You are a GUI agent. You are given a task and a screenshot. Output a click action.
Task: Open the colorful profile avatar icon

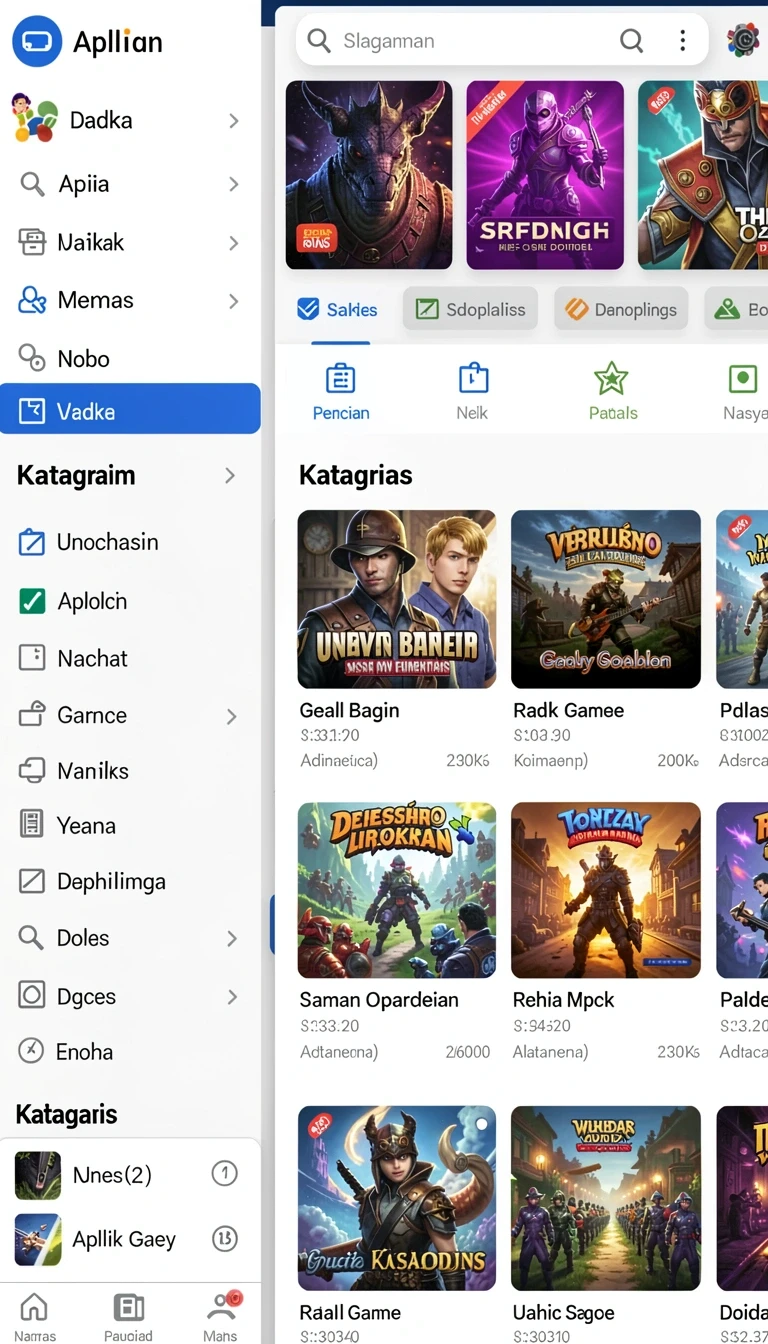click(x=743, y=40)
